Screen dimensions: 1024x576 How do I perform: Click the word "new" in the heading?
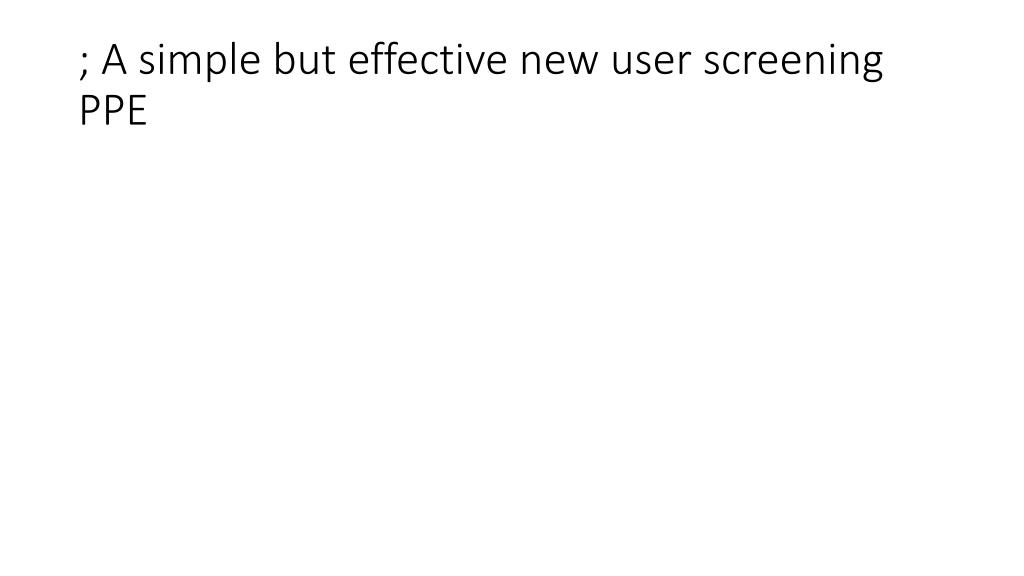[558, 63]
